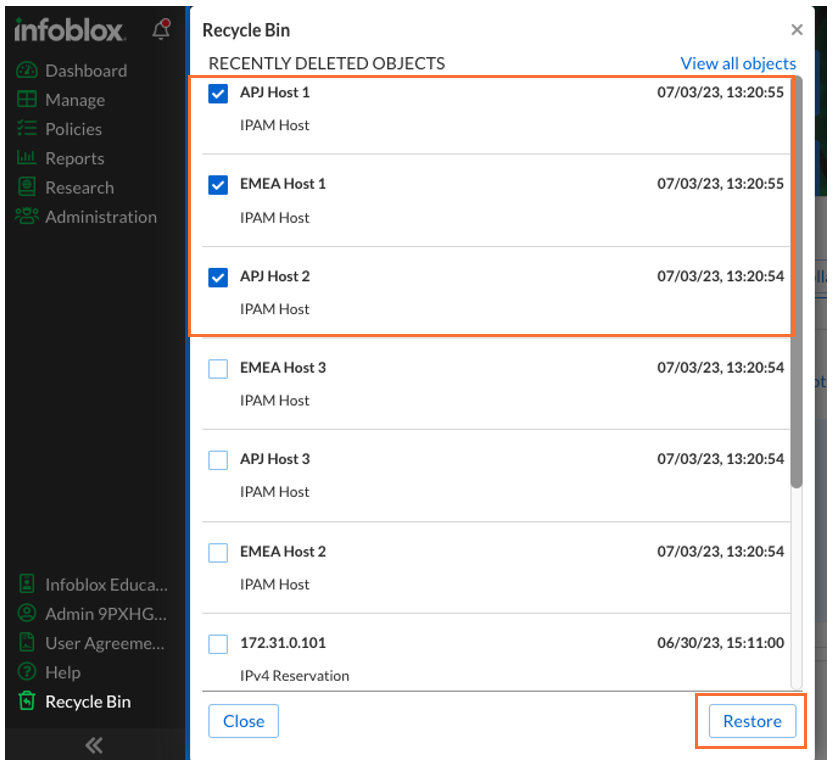This screenshot has width=833, height=766.
Task: Click the deleted objects list scrollbar
Action: click(x=796, y=400)
